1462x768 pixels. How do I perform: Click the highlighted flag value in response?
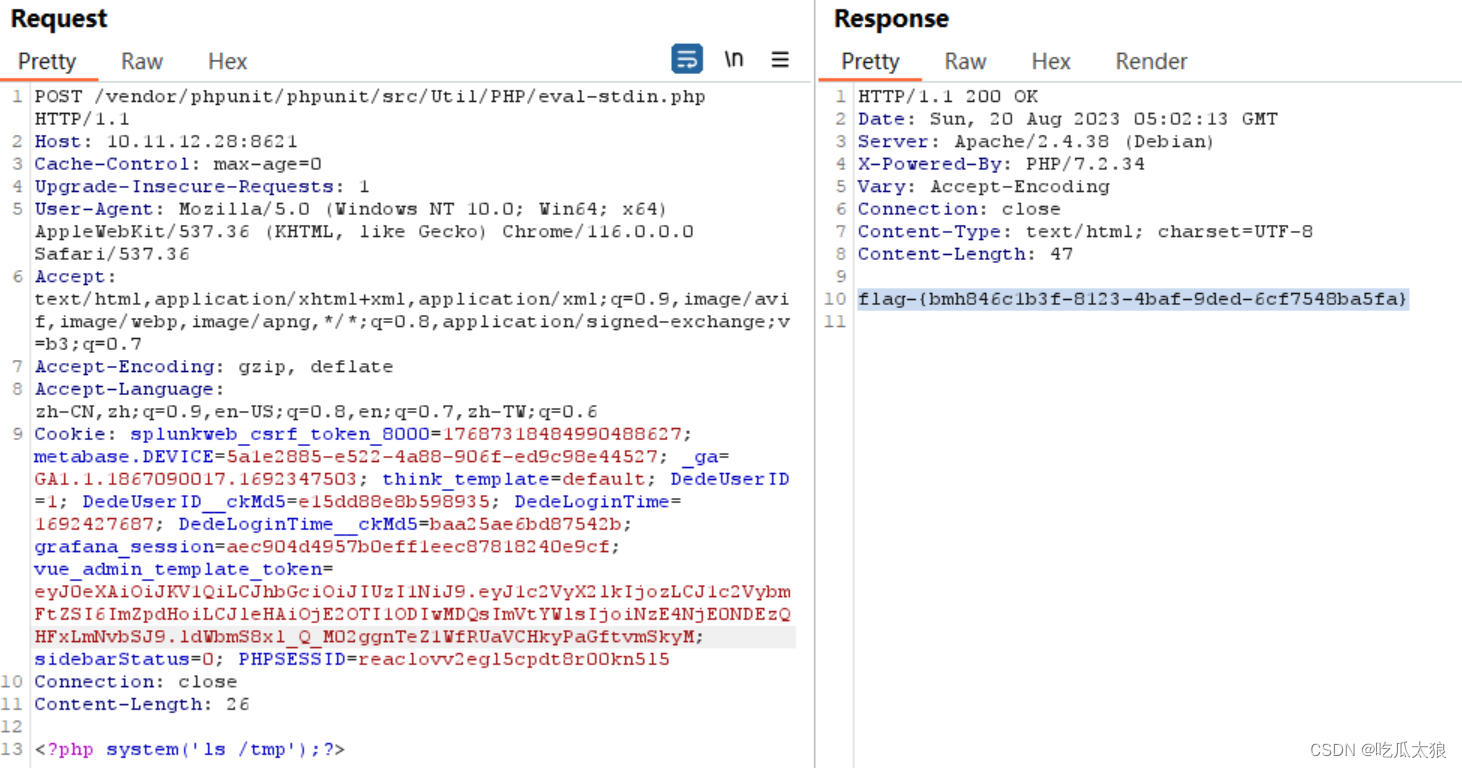tap(1133, 299)
